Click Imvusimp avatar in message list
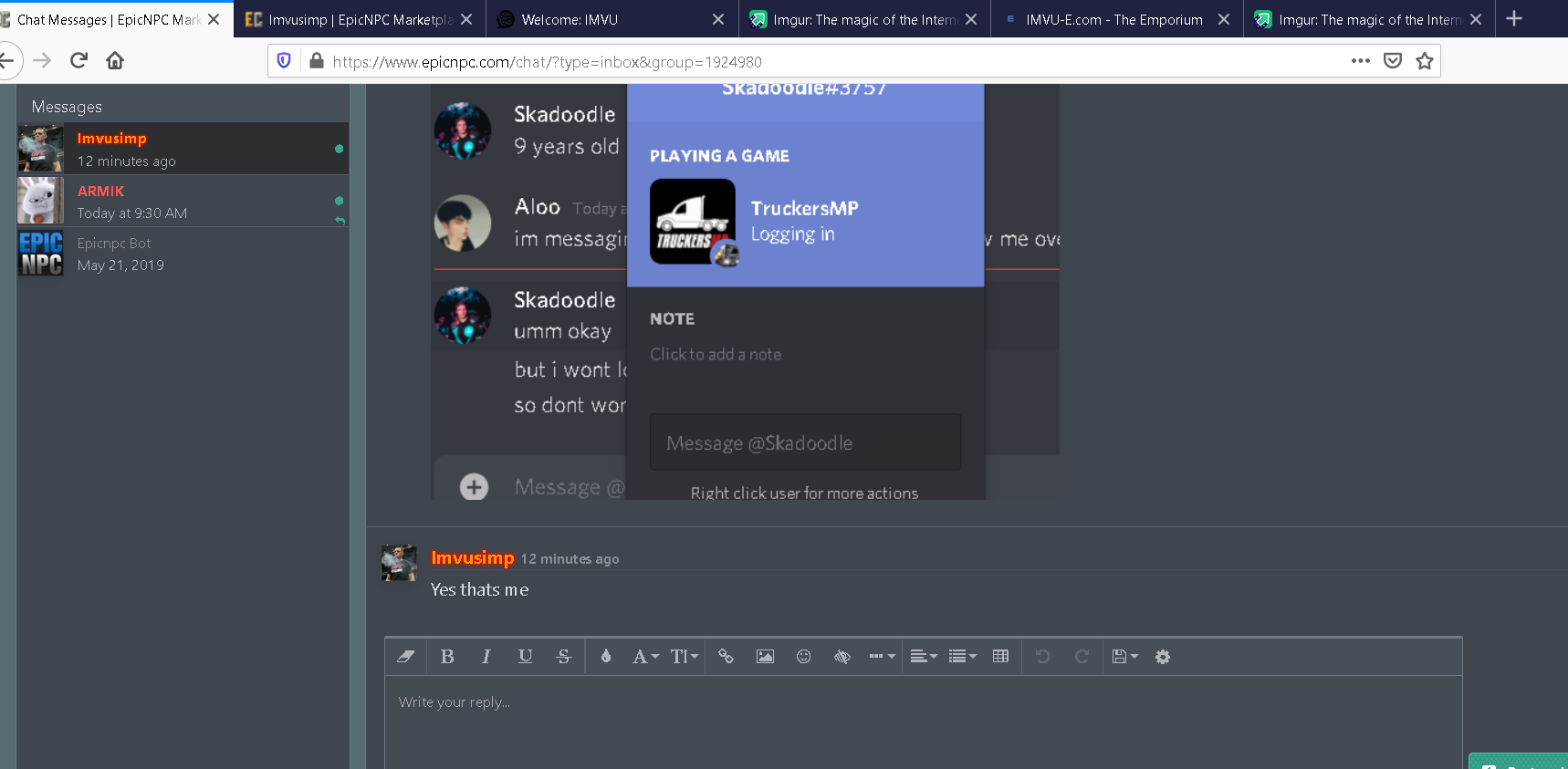 pyautogui.click(x=41, y=149)
